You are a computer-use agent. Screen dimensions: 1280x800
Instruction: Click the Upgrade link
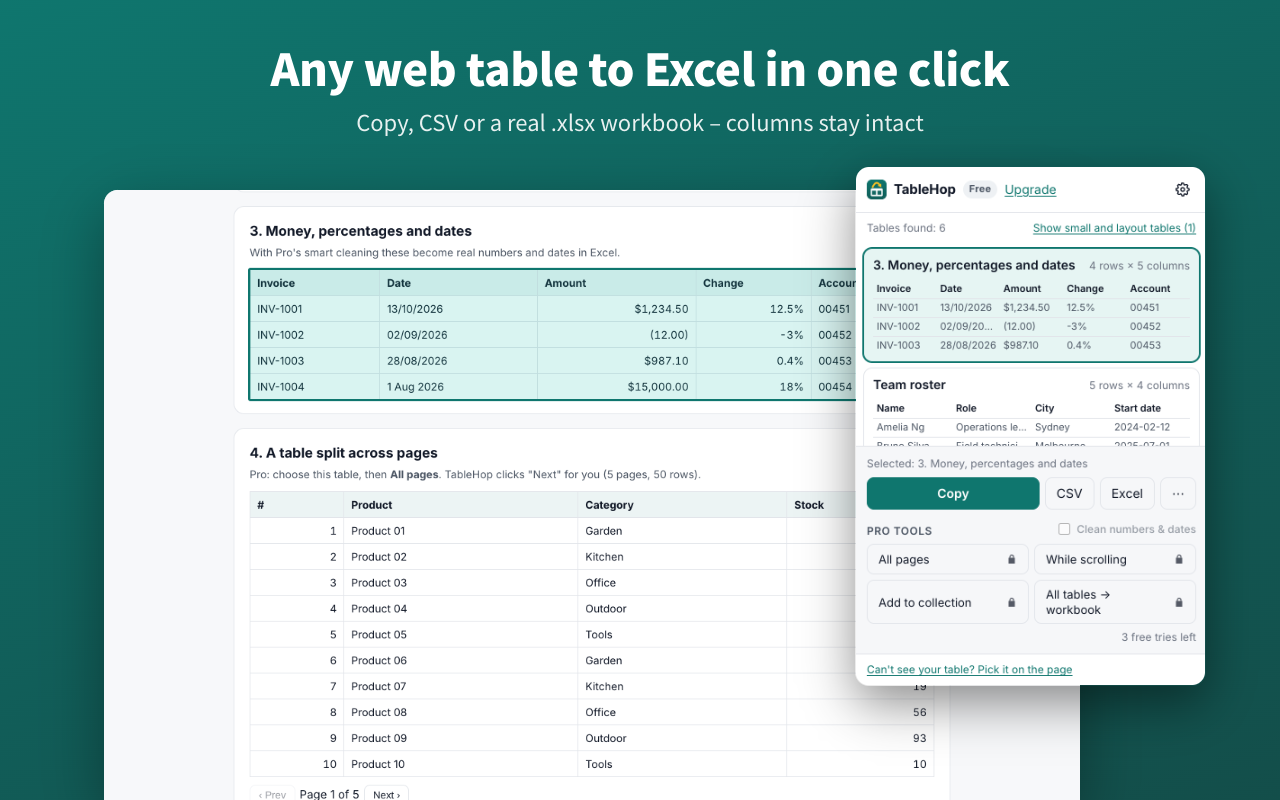pyautogui.click(x=1030, y=190)
